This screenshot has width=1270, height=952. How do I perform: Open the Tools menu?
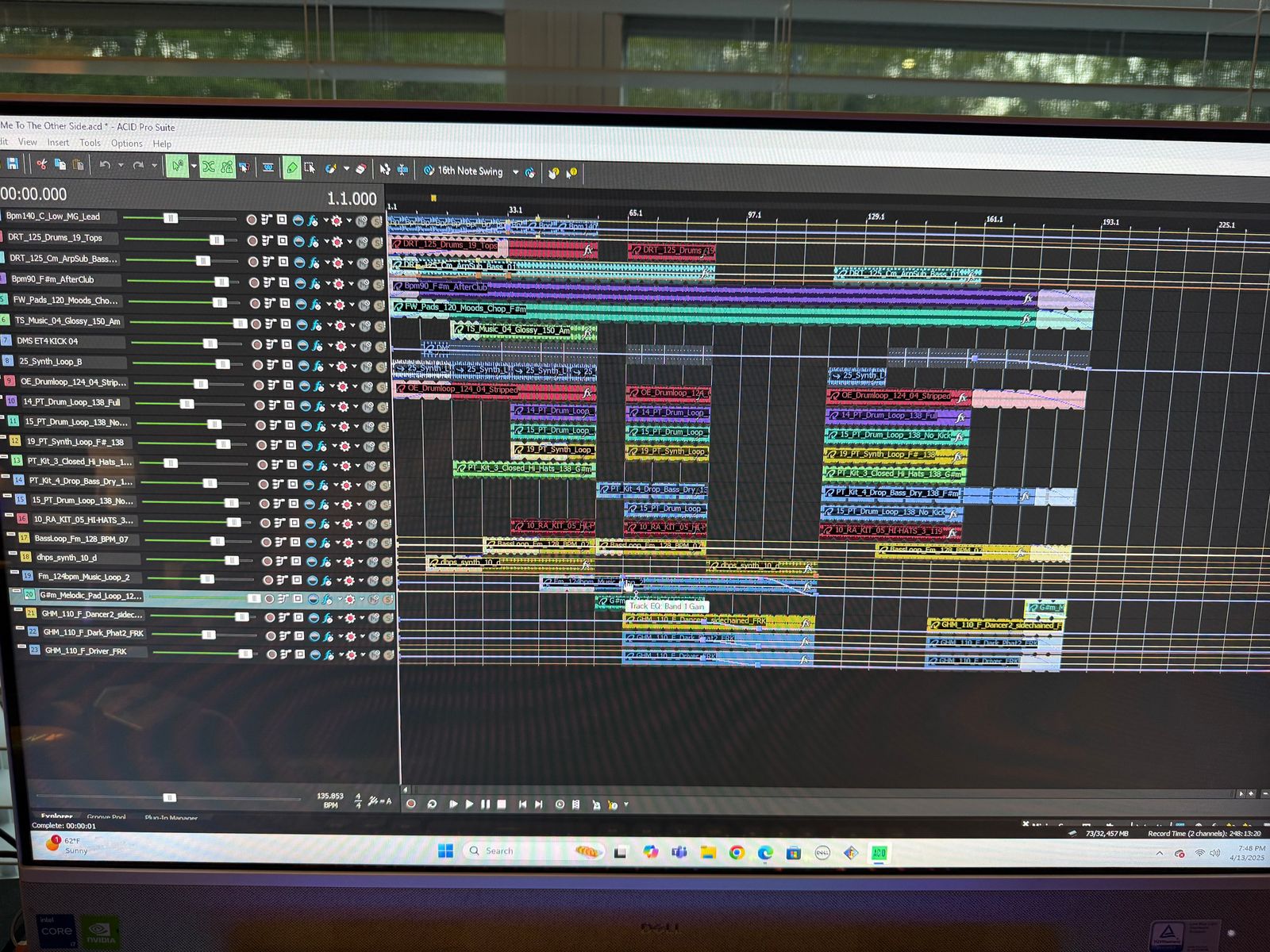coord(90,143)
